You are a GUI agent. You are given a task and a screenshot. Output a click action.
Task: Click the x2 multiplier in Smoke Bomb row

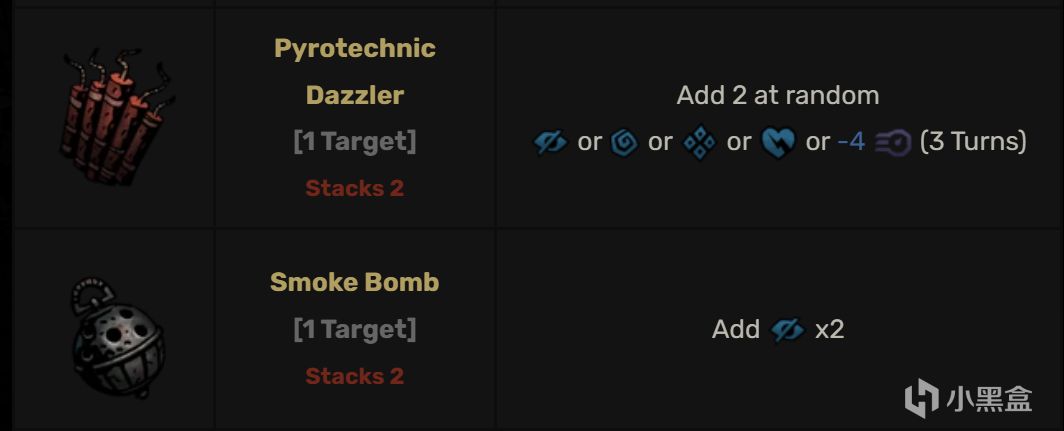tap(830, 329)
